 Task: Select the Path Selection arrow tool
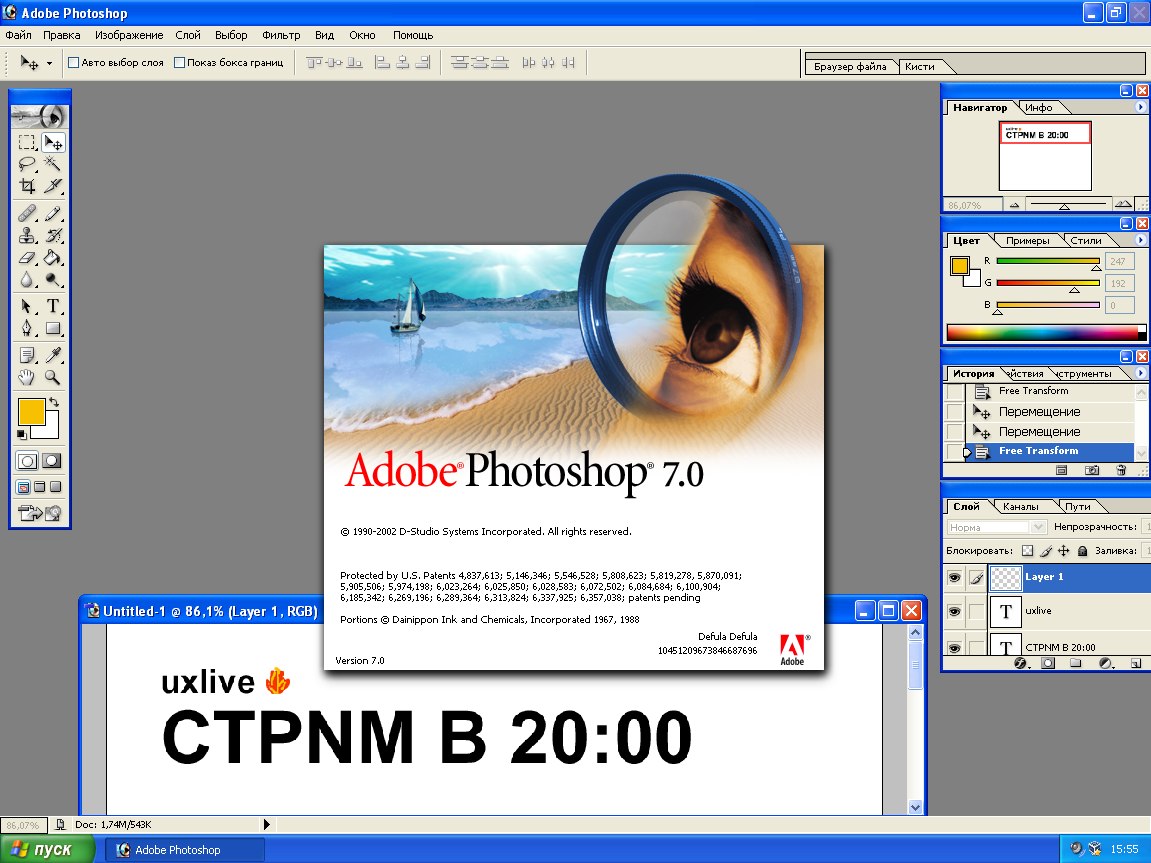(x=27, y=307)
